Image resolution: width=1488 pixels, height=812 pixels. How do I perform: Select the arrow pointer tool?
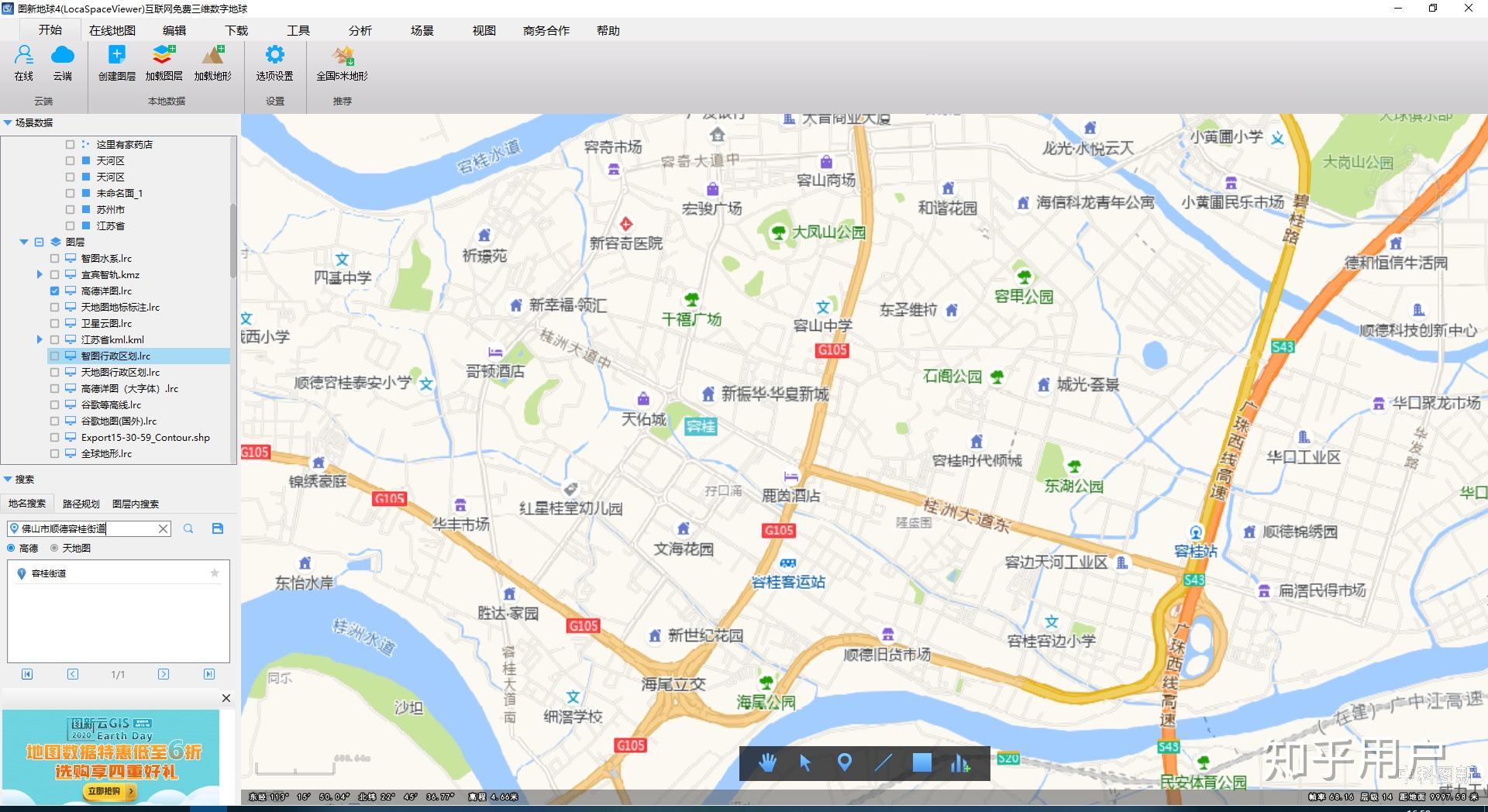point(805,763)
